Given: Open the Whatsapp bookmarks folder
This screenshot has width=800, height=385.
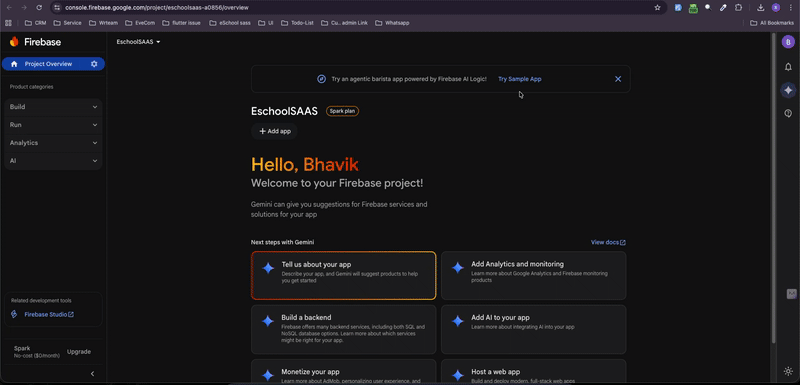Looking at the screenshot, I should click(392, 23).
